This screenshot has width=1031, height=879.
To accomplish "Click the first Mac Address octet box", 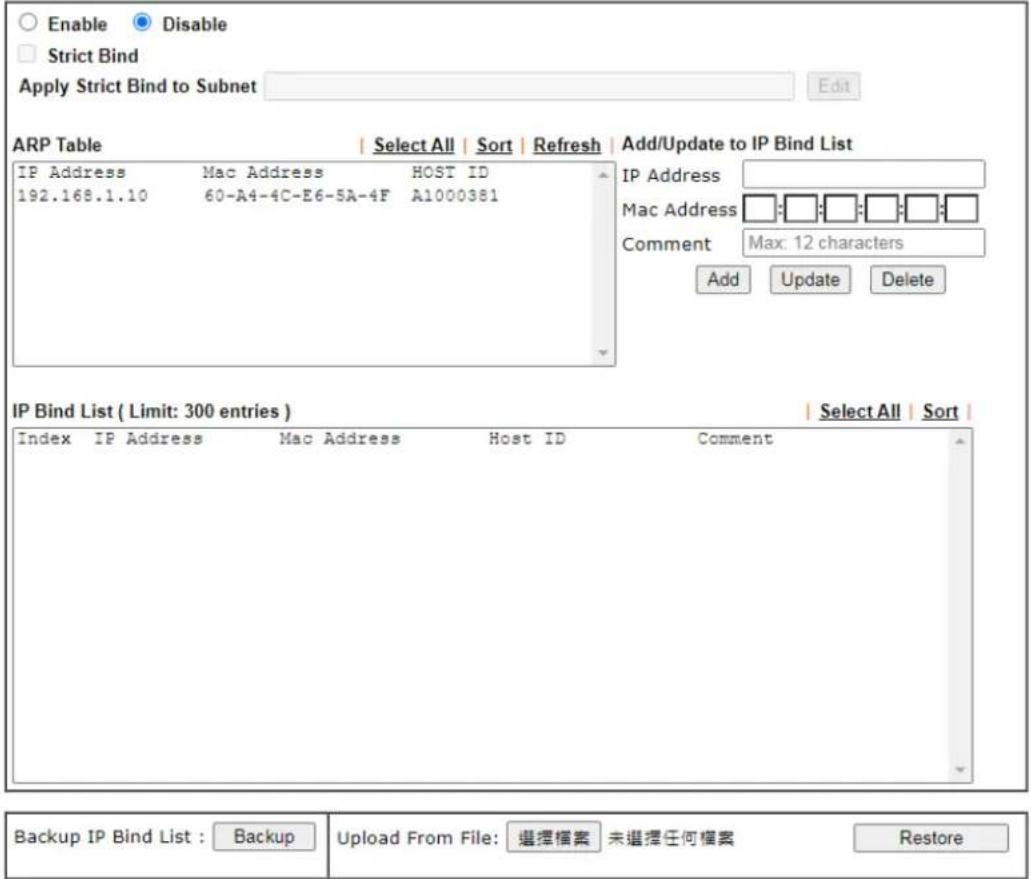I will (759, 209).
